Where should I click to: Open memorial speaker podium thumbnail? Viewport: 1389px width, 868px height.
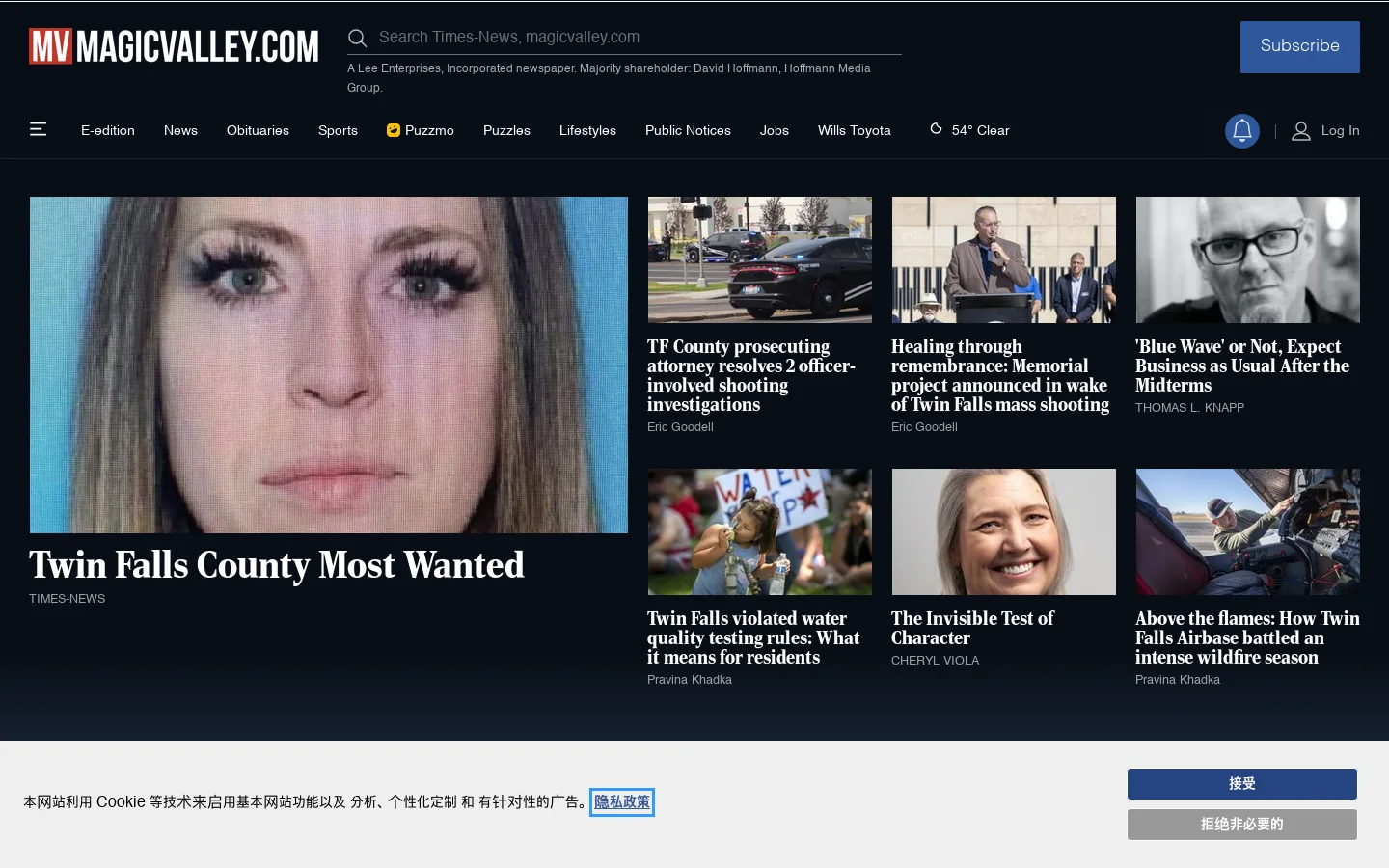[1004, 259]
